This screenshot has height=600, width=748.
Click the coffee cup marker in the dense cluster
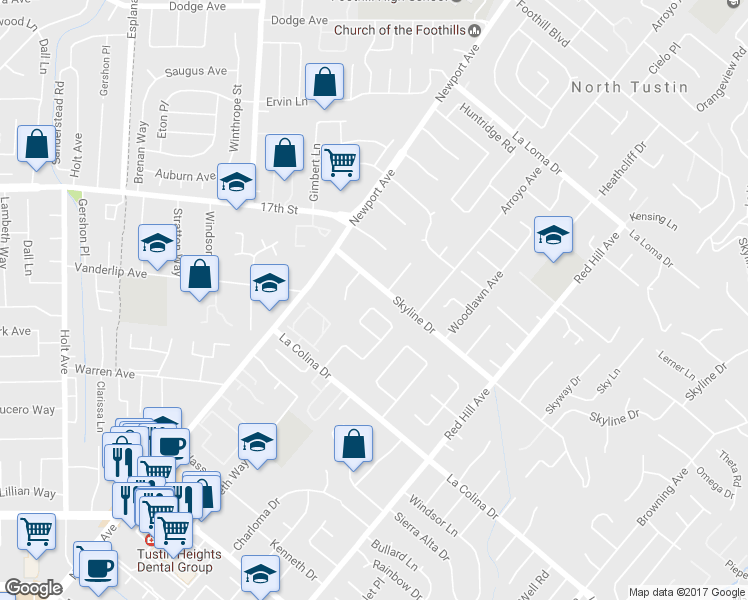tap(170, 446)
